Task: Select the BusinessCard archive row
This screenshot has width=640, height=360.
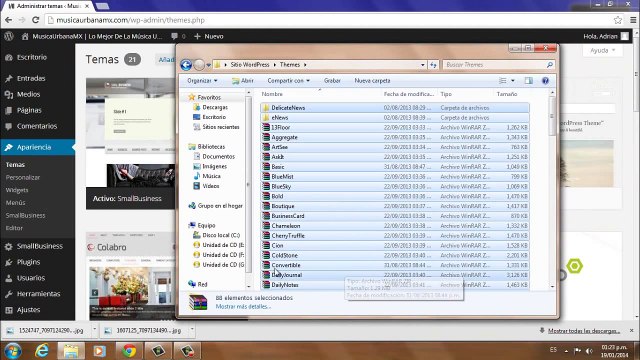Action: pos(395,216)
